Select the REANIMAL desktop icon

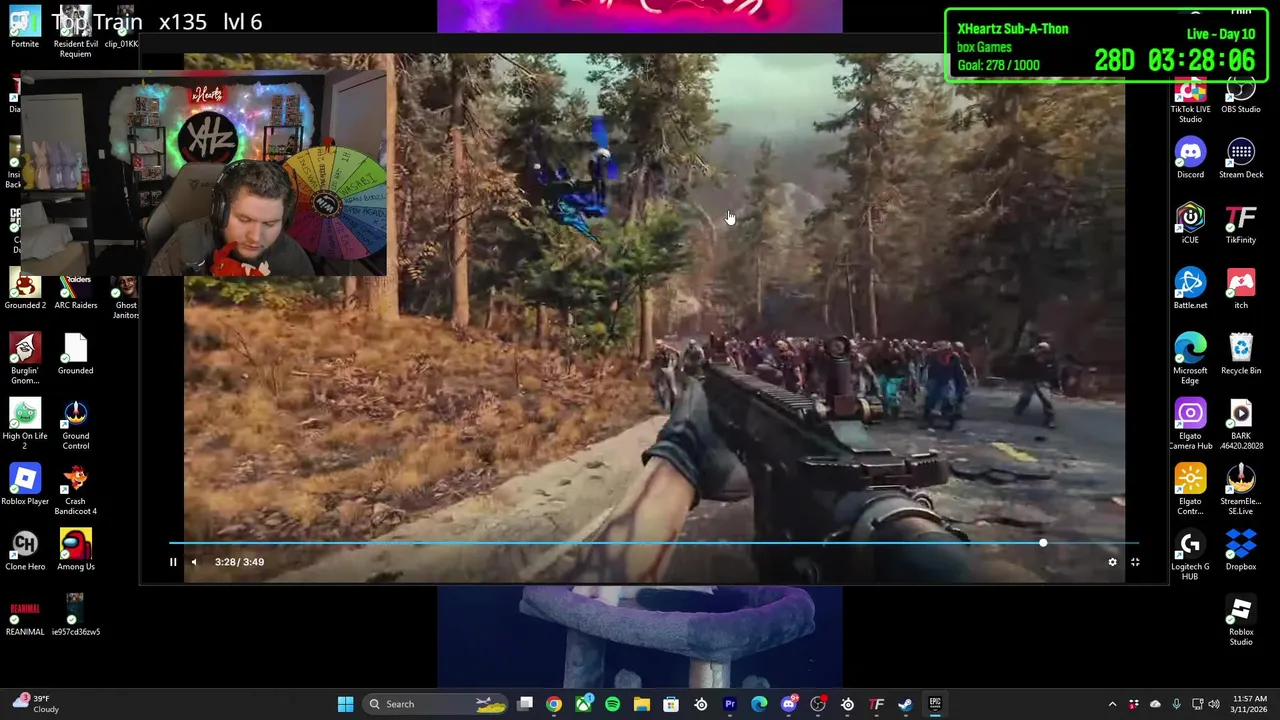[25, 617]
